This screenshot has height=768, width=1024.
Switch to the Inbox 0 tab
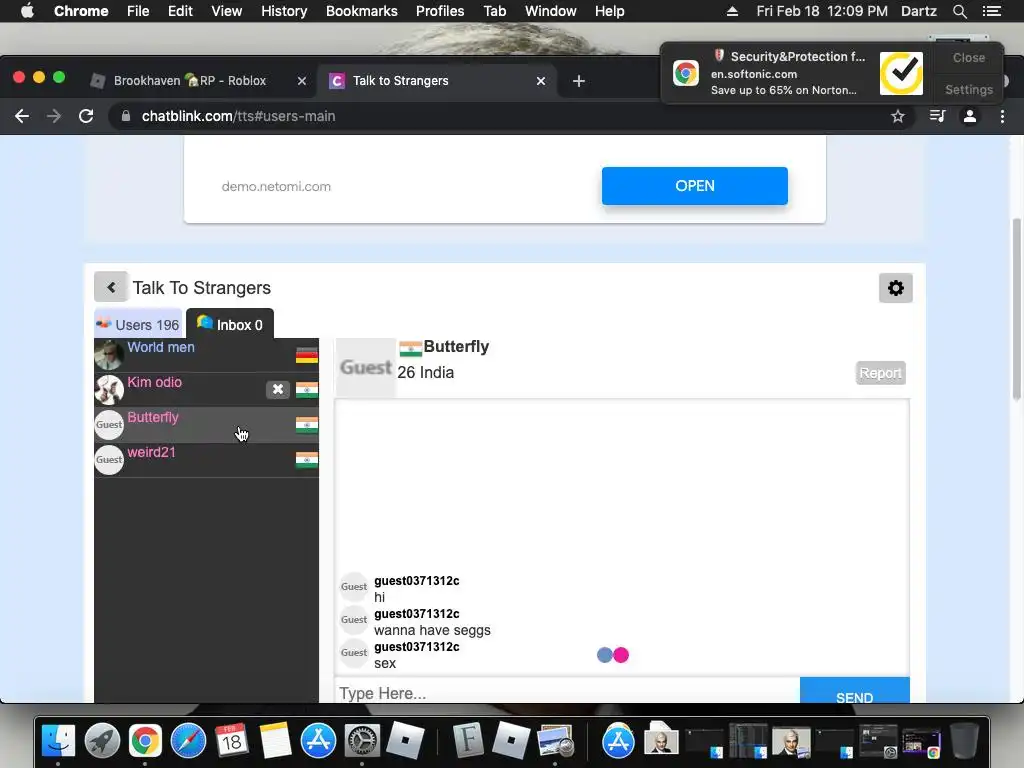(x=230, y=324)
